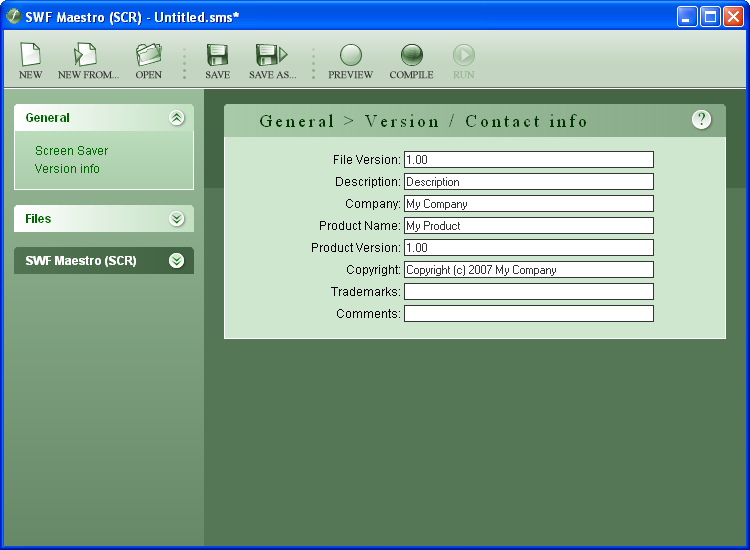
Task: Open the Version info link
Action: (x=67, y=169)
